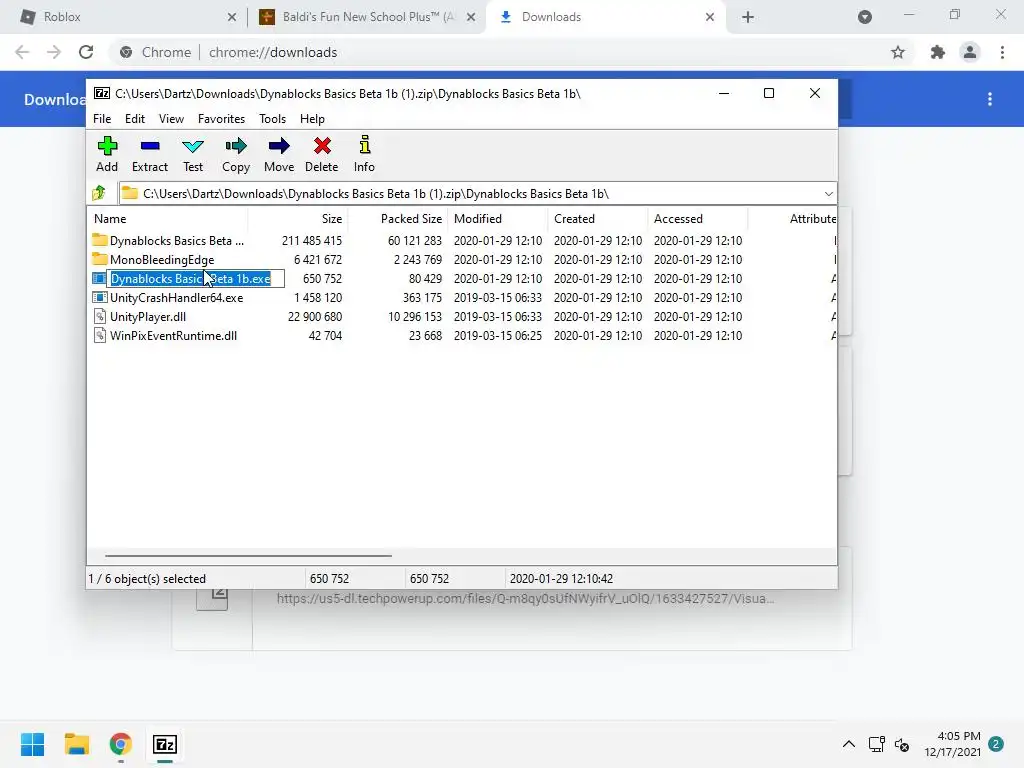This screenshot has width=1024, height=768.
Task: Sort files by Name column header
Action: click(167, 219)
